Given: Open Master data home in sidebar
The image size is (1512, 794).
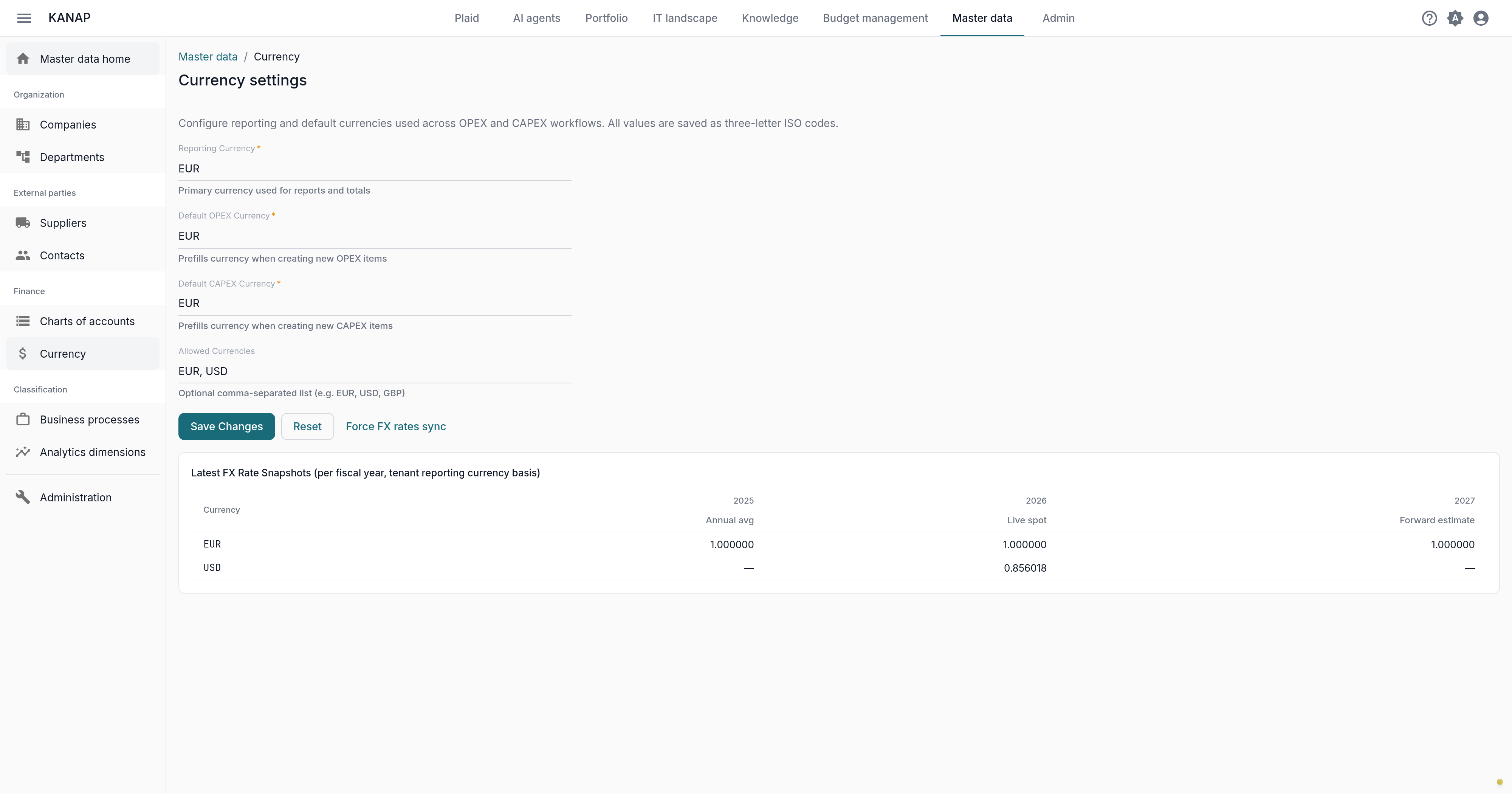Looking at the screenshot, I should (x=83, y=59).
